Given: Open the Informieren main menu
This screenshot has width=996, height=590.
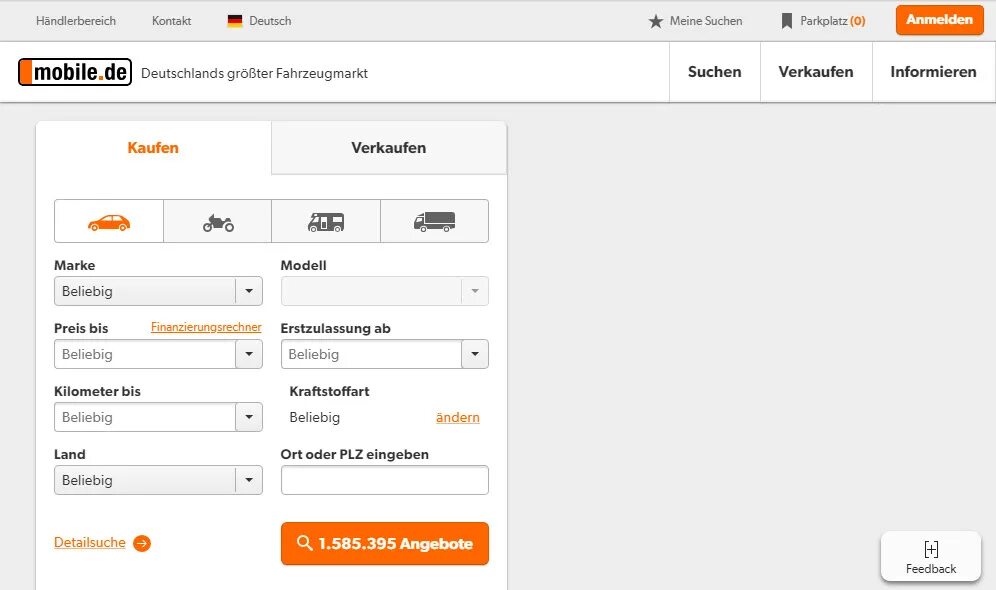Looking at the screenshot, I should coord(933,72).
